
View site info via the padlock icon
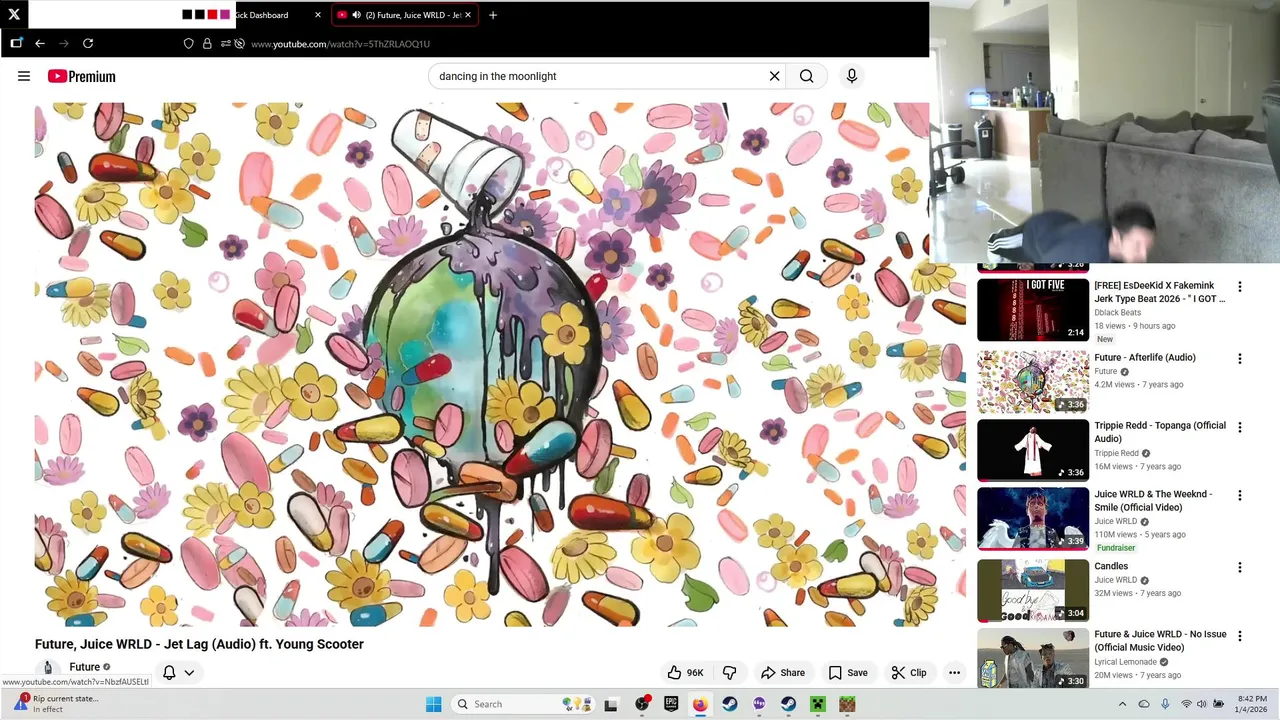pos(207,43)
